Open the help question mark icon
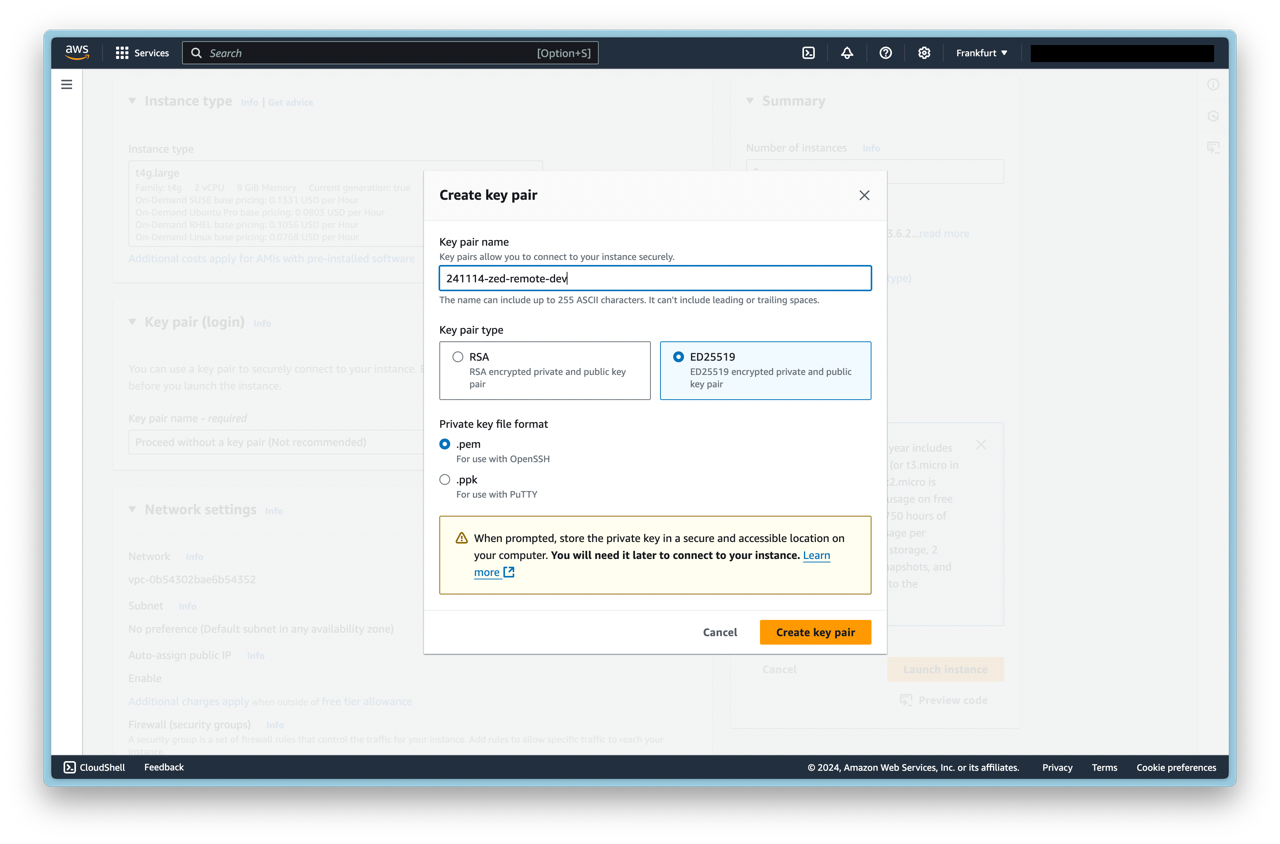 885,52
